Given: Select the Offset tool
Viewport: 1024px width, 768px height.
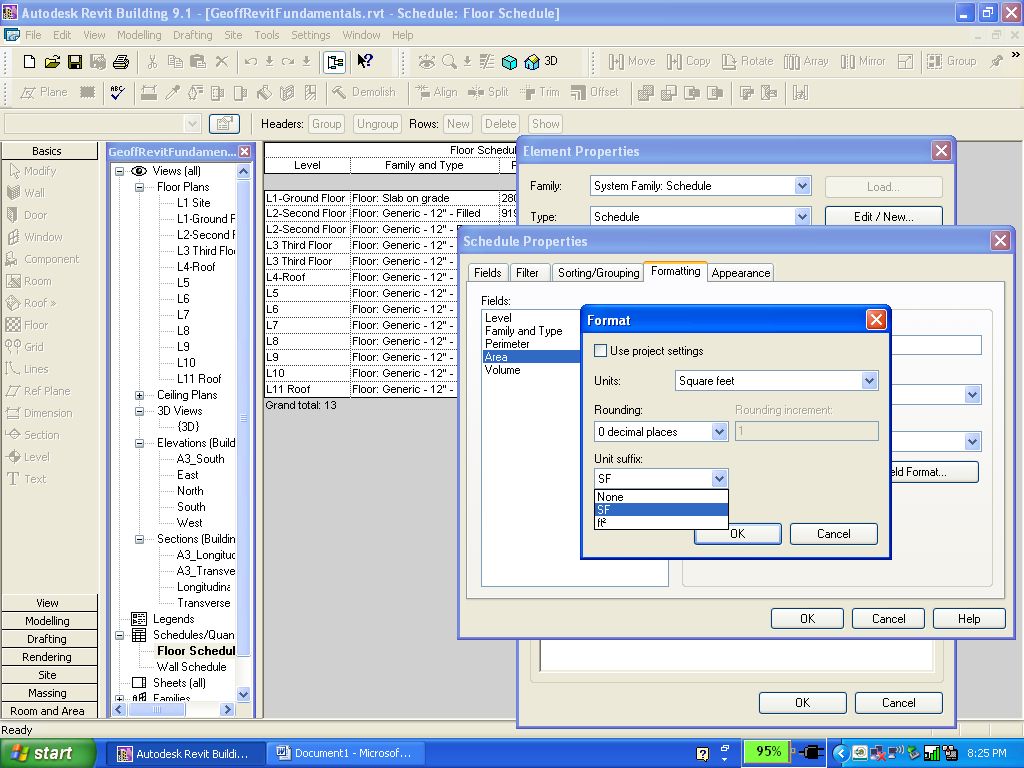Looking at the screenshot, I should click(594, 93).
